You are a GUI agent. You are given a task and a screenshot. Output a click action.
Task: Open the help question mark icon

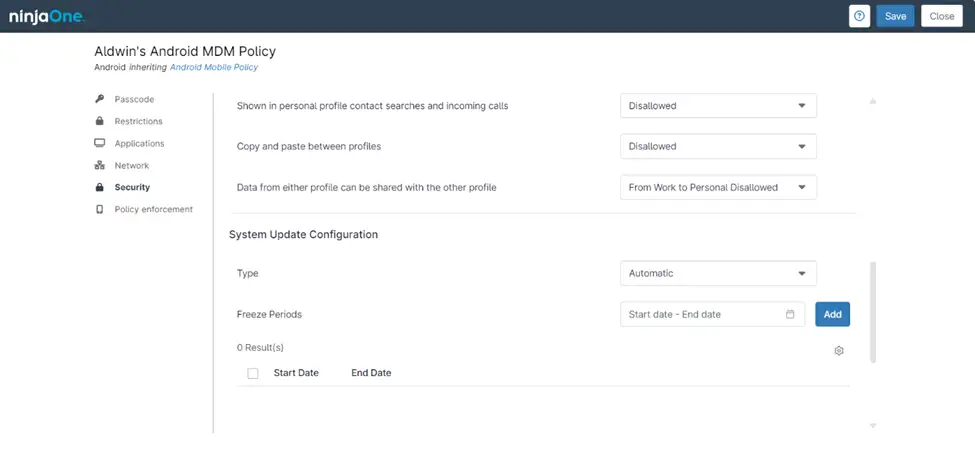(859, 16)
